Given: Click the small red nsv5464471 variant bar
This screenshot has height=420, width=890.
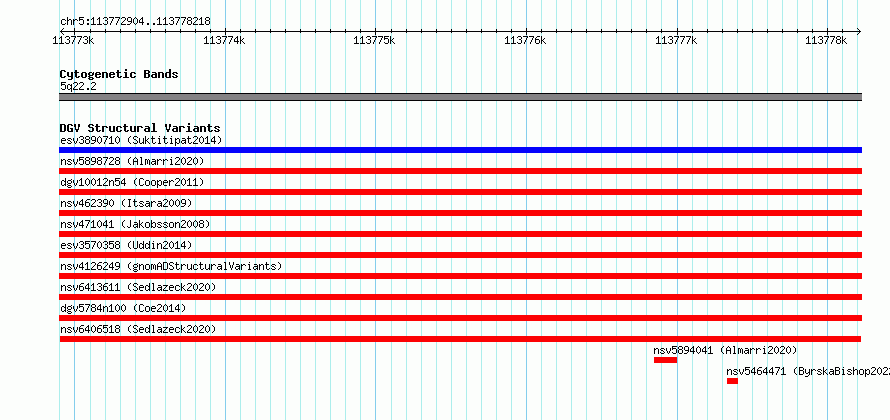Looking at the screenshot, I should (x=732, y=381).
